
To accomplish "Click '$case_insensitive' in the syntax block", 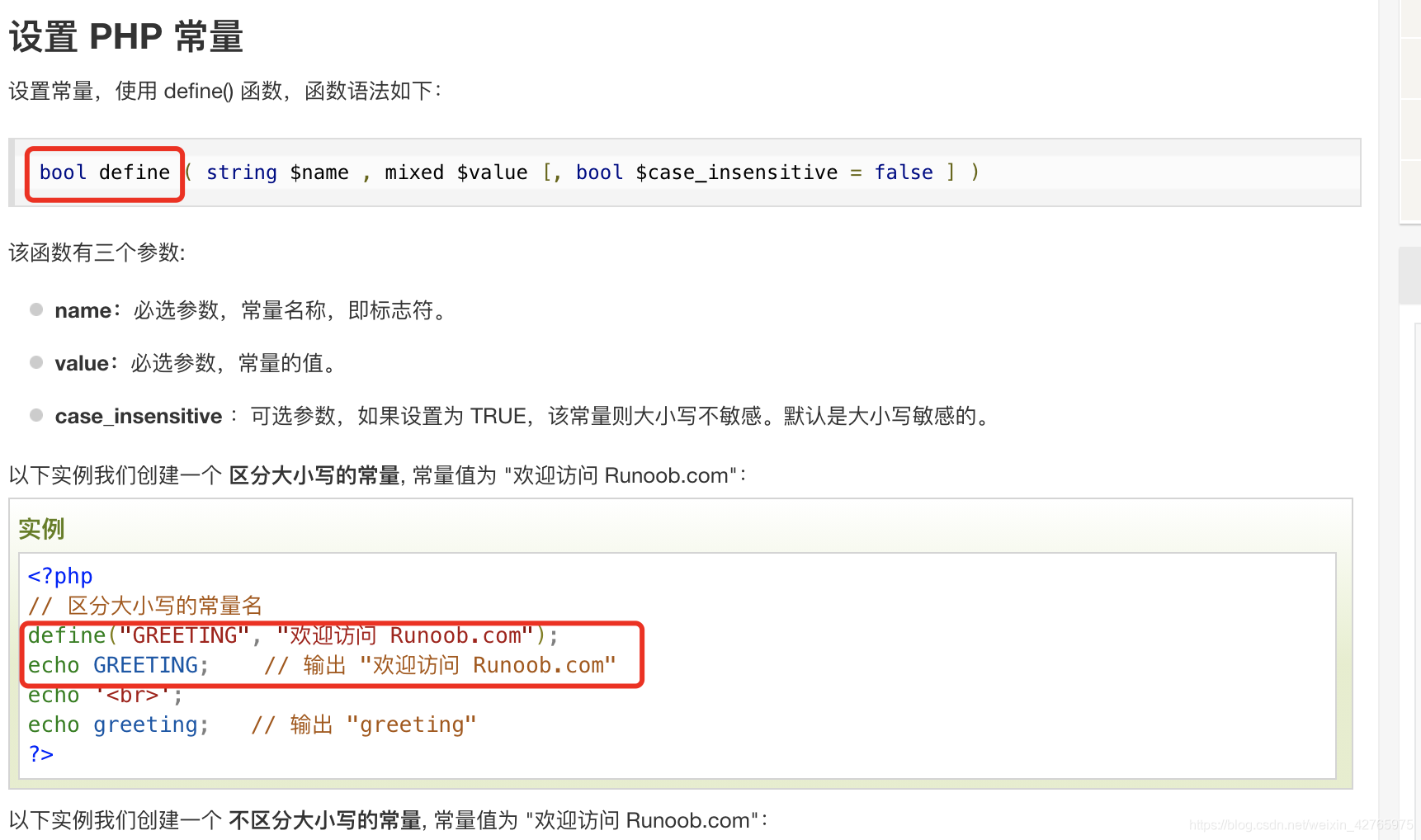I will [737, 172].
